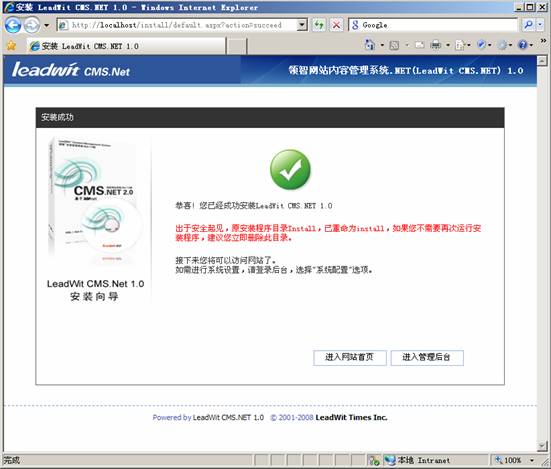Click the Forward navigation arrow

click(32, 25)
